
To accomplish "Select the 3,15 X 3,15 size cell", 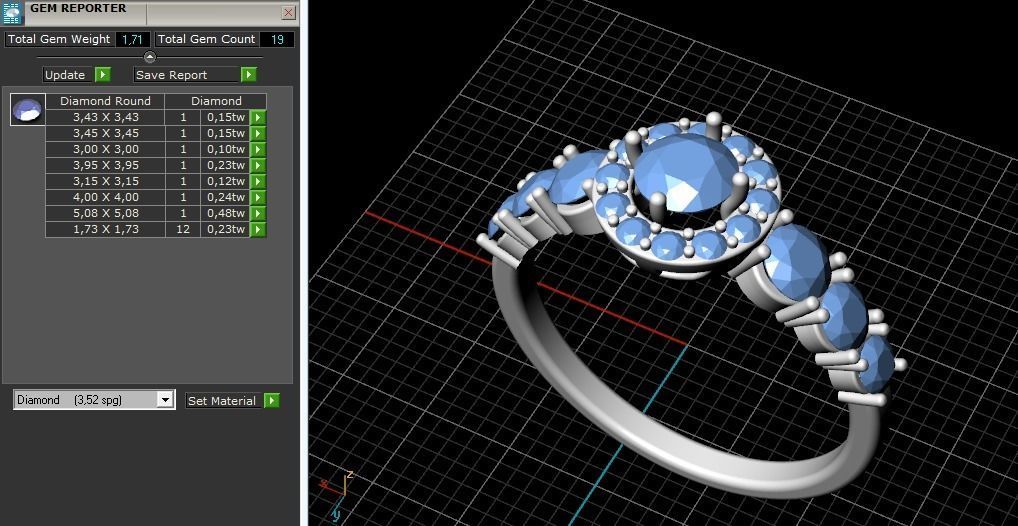I will pos(106,181).
